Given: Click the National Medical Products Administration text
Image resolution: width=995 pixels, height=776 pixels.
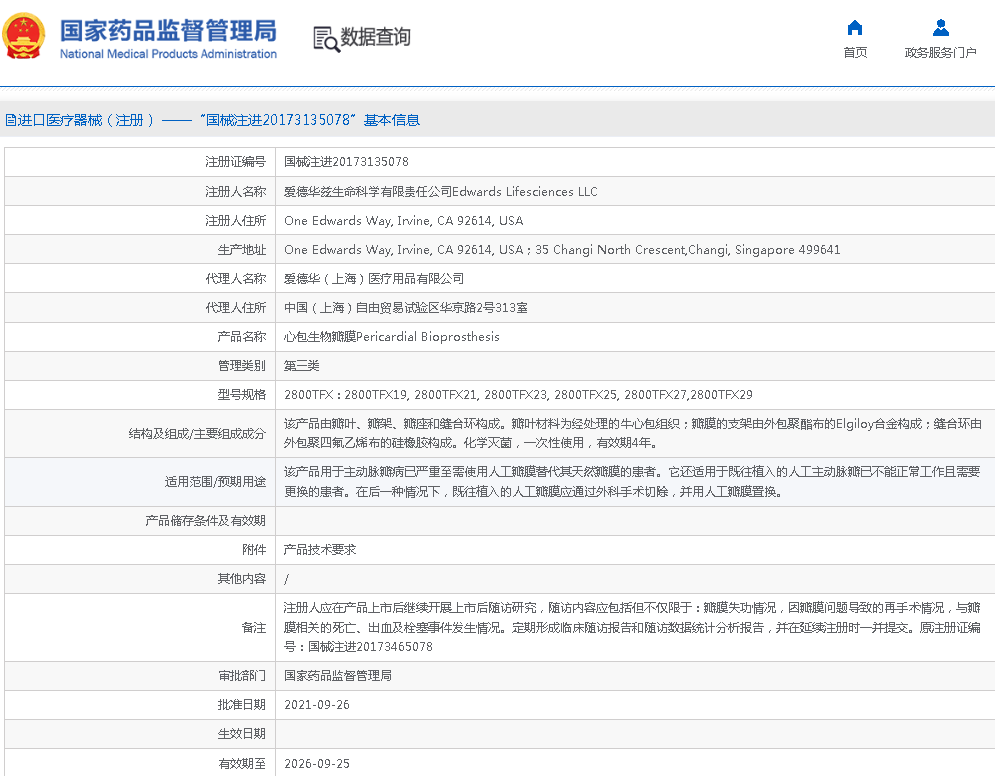Looking at the screenshot, I should click(168, 54).
